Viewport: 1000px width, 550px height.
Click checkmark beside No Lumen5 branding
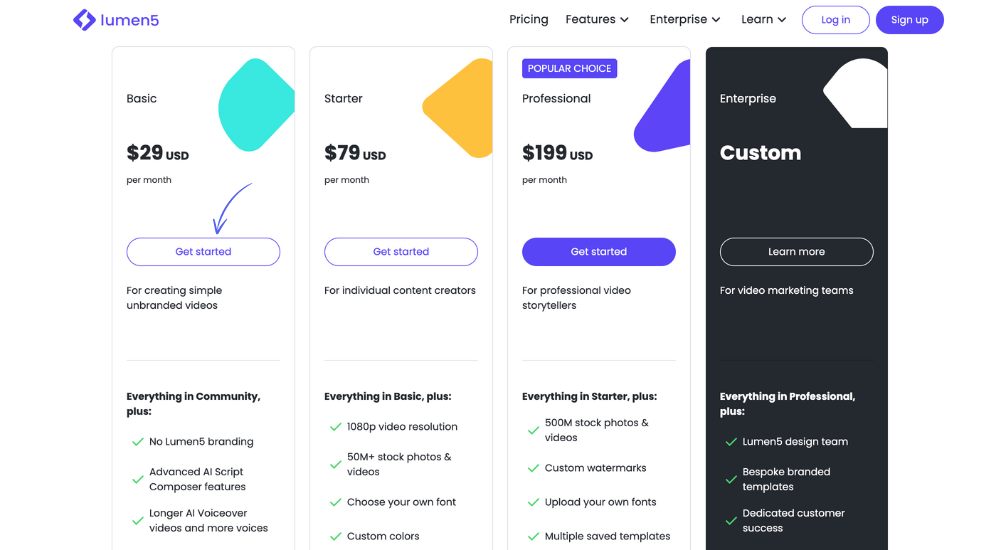pos(138,442)
